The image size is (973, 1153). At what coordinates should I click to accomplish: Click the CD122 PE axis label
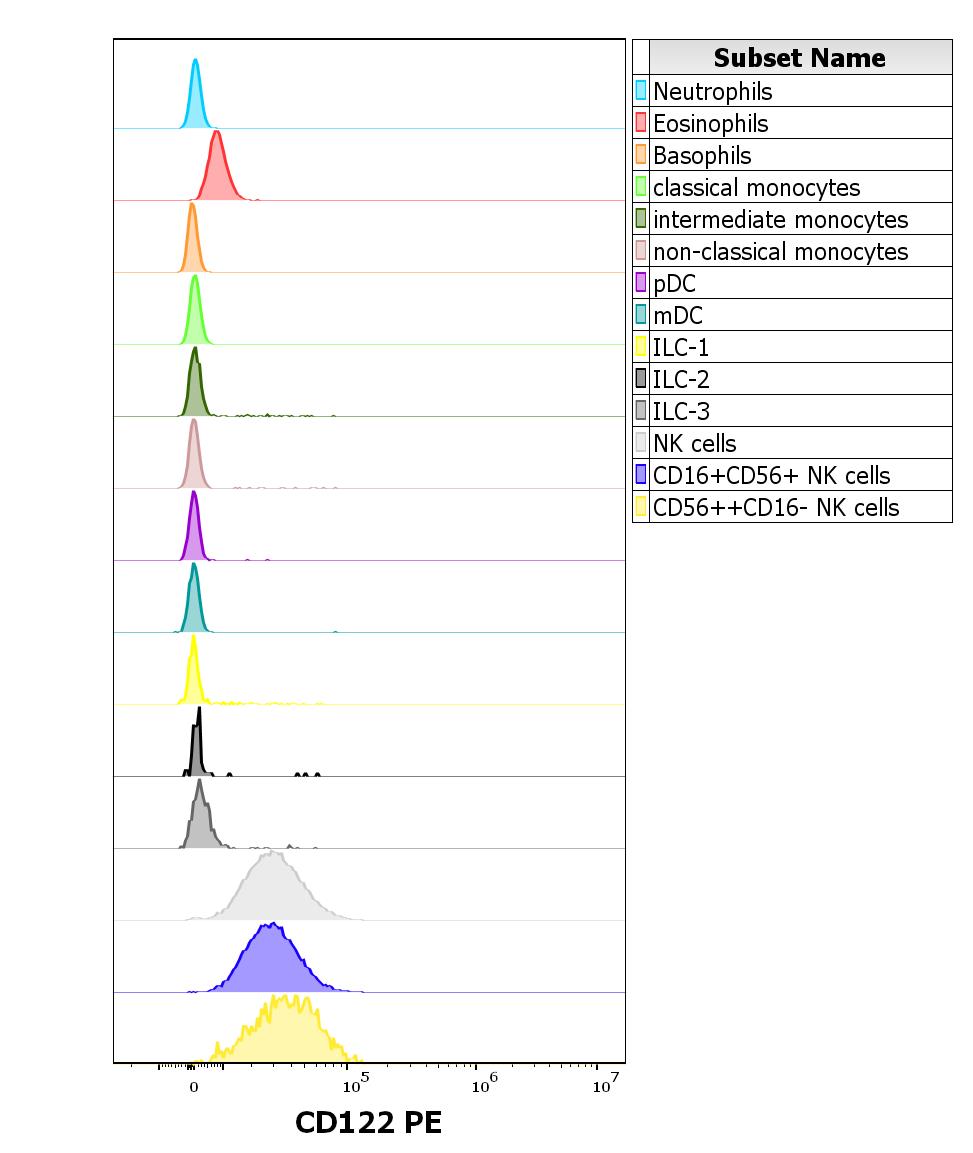[x=368, y=1123]
